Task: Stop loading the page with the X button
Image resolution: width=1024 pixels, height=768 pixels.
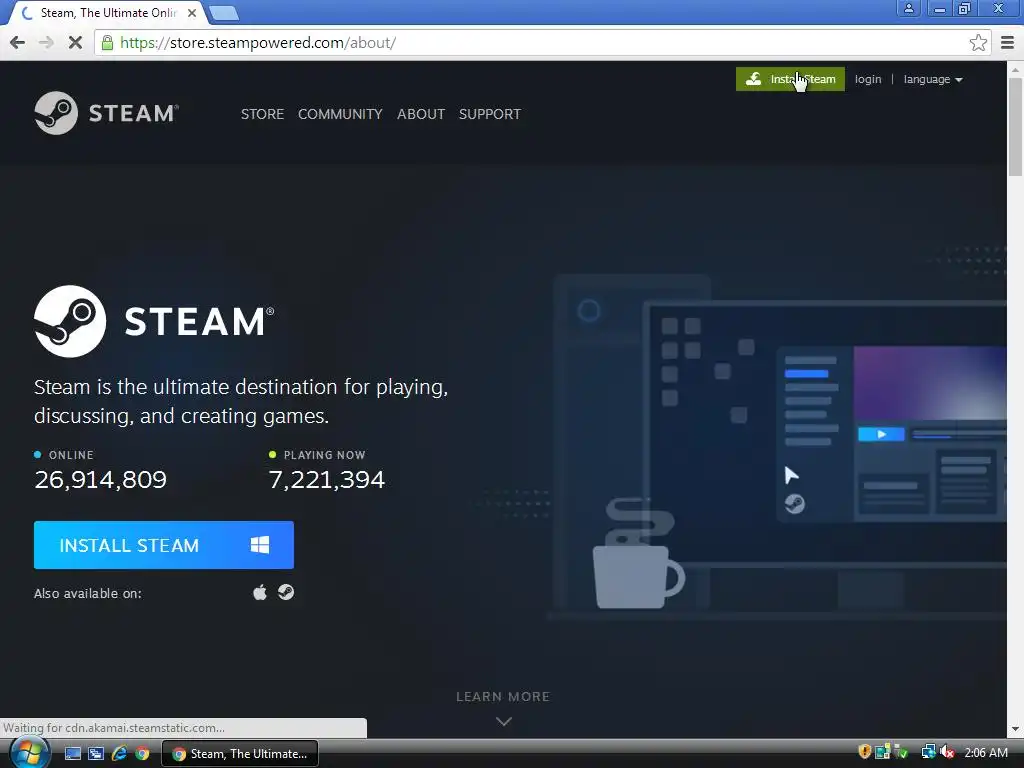Action: [75, 43]
